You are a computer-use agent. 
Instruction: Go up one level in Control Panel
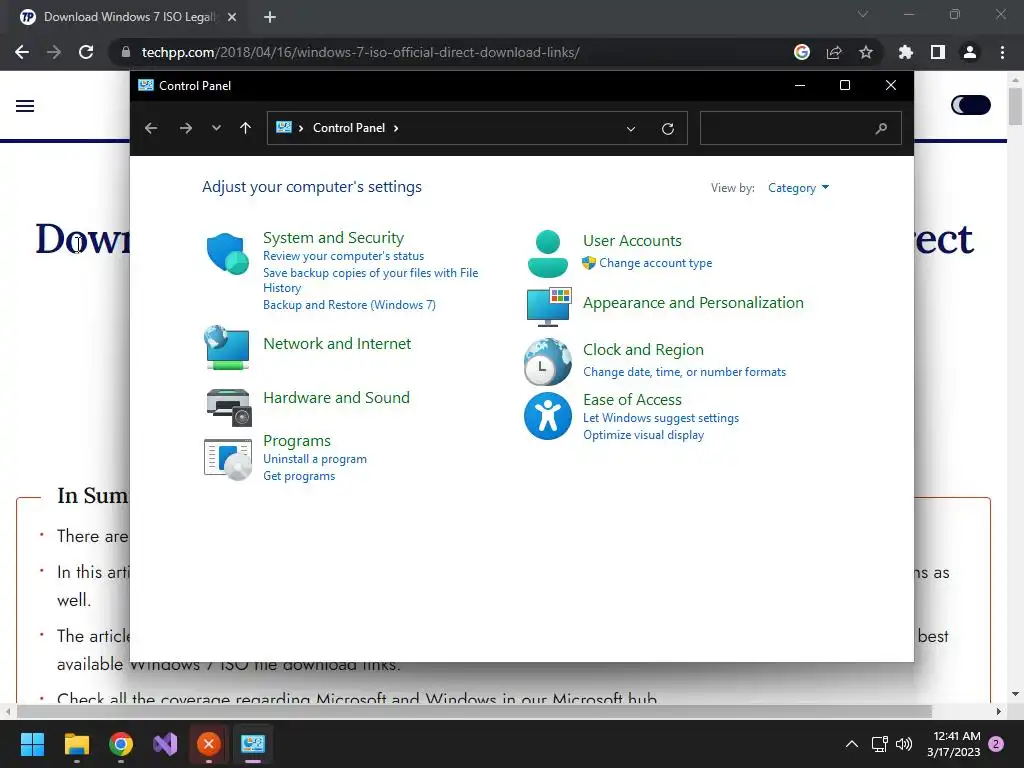pyautogui.click(x=245, y=128)
